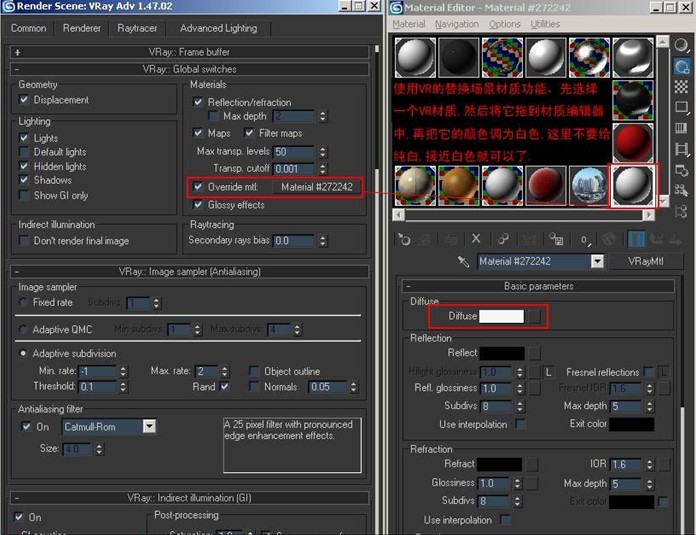Switch to the Common tab

tap(28, 28)
